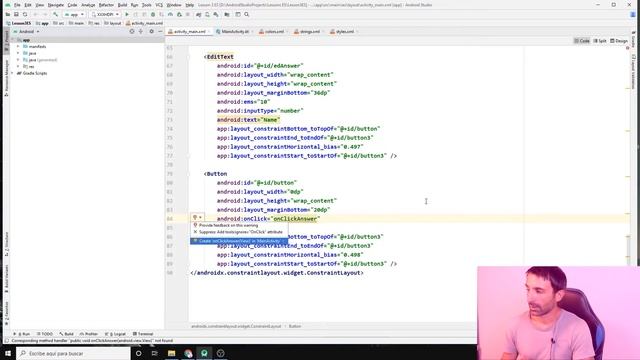Image resolution: width=640 pixels, height=360 pixels.
Task: Click the taskbar search box
Action: click(x=73, y=353)
